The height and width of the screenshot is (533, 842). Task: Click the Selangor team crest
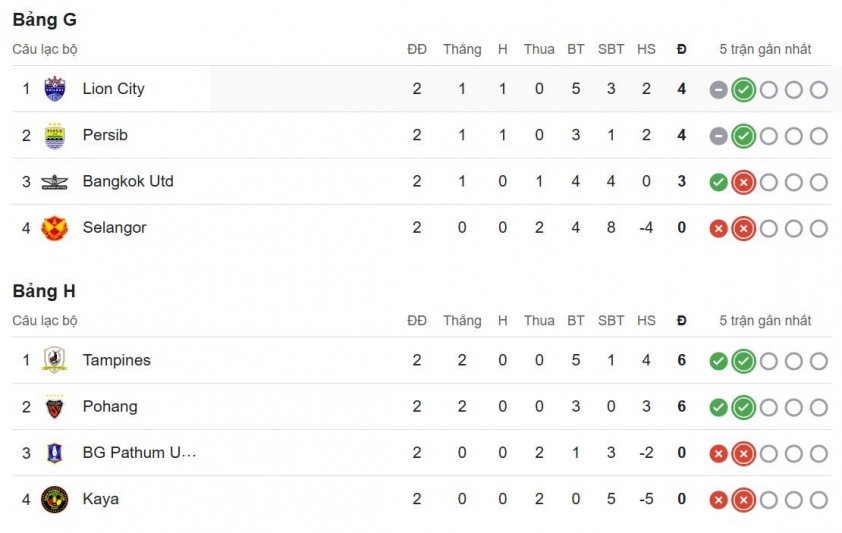pos(54,228)
